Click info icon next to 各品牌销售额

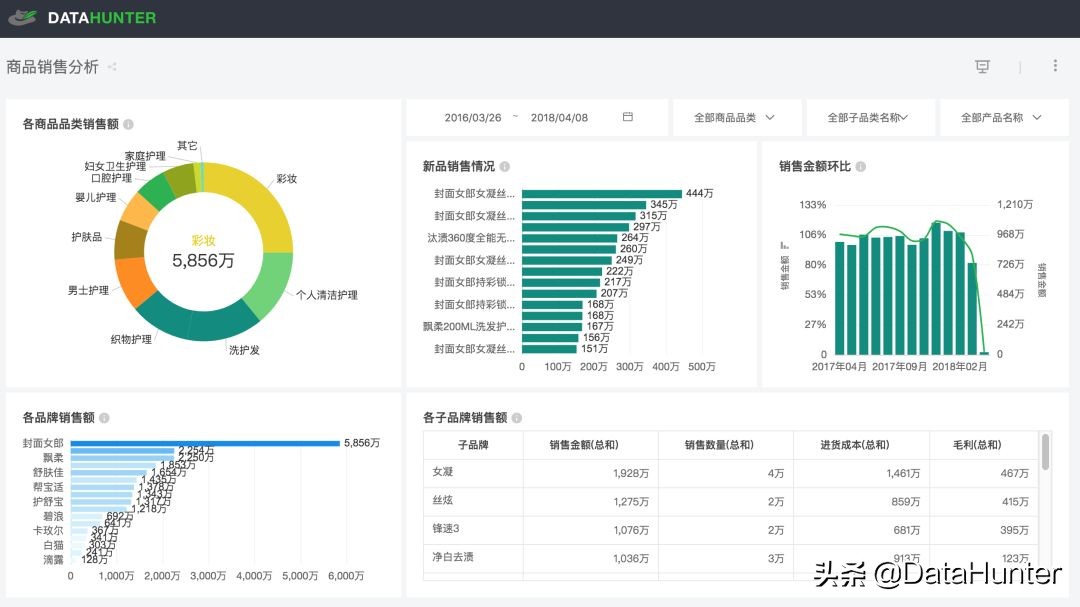pos(105,418)
